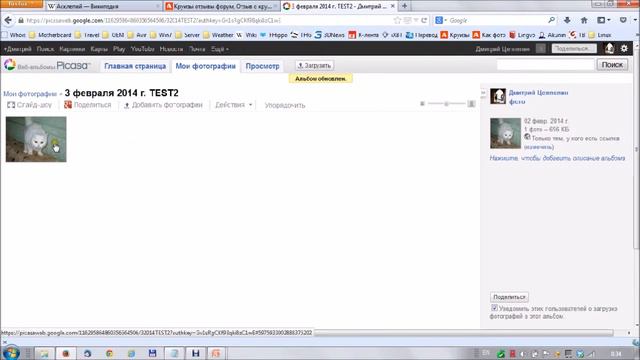Open Карты from the Google bar
Screen dimensions: 640x360
[x=99, y=49]
